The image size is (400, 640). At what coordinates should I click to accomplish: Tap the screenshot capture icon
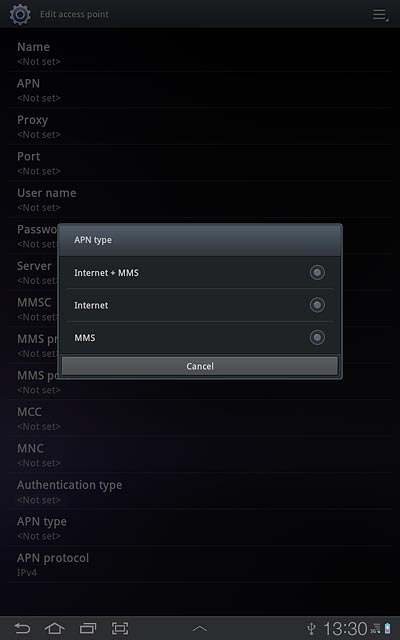coord(120,628)
